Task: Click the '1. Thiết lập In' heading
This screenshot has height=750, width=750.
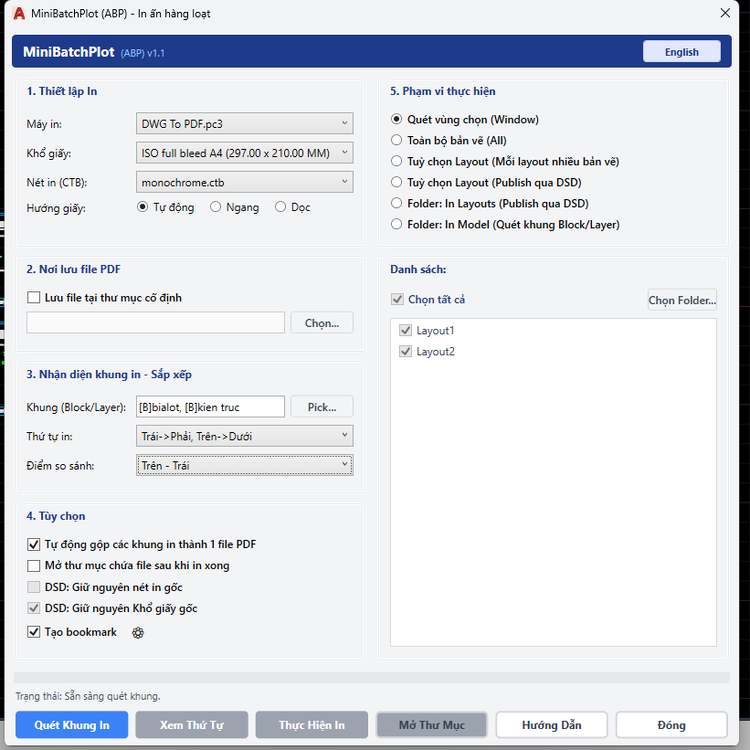Action: pos(62,91)
